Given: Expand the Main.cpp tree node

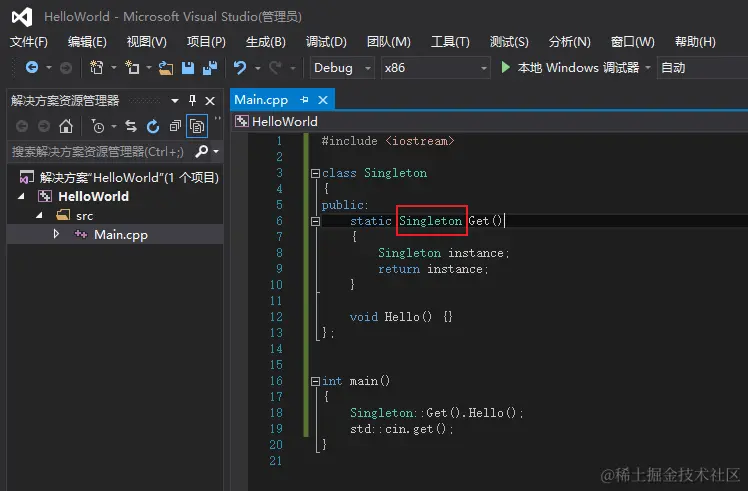Looking at the screenshot, I should pos(56,234).
